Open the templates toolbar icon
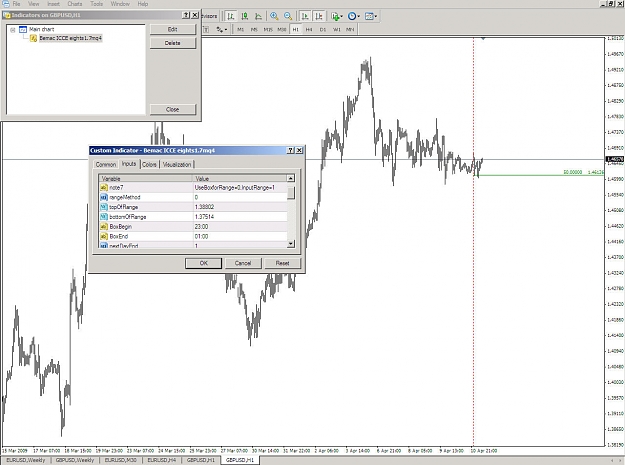The width and height of the screenshot is (625, 465). [x=369, y=16]
